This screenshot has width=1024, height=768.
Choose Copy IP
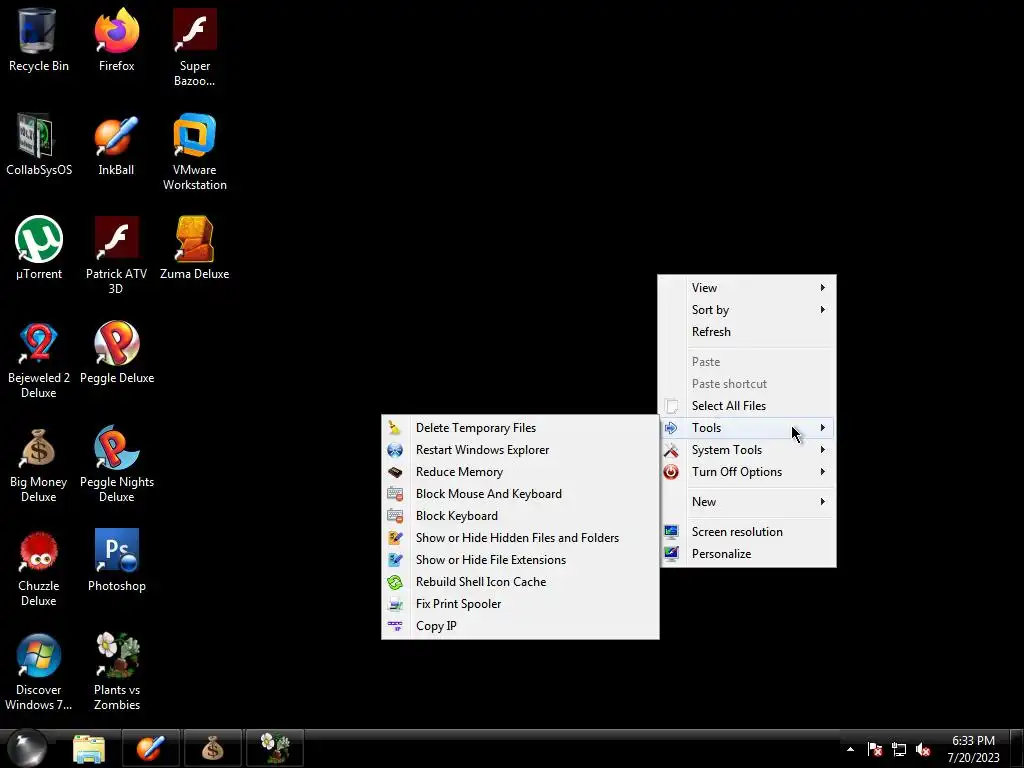[x=520, y=626]
